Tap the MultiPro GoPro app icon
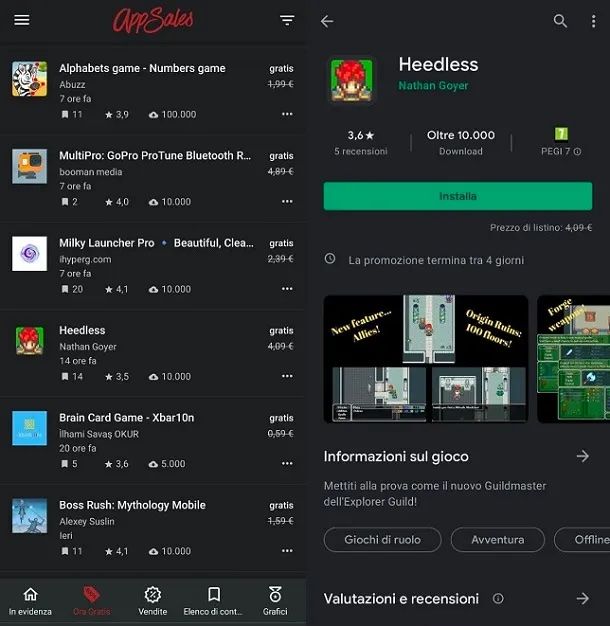This screenshot has height=626, width=610. 29,166
